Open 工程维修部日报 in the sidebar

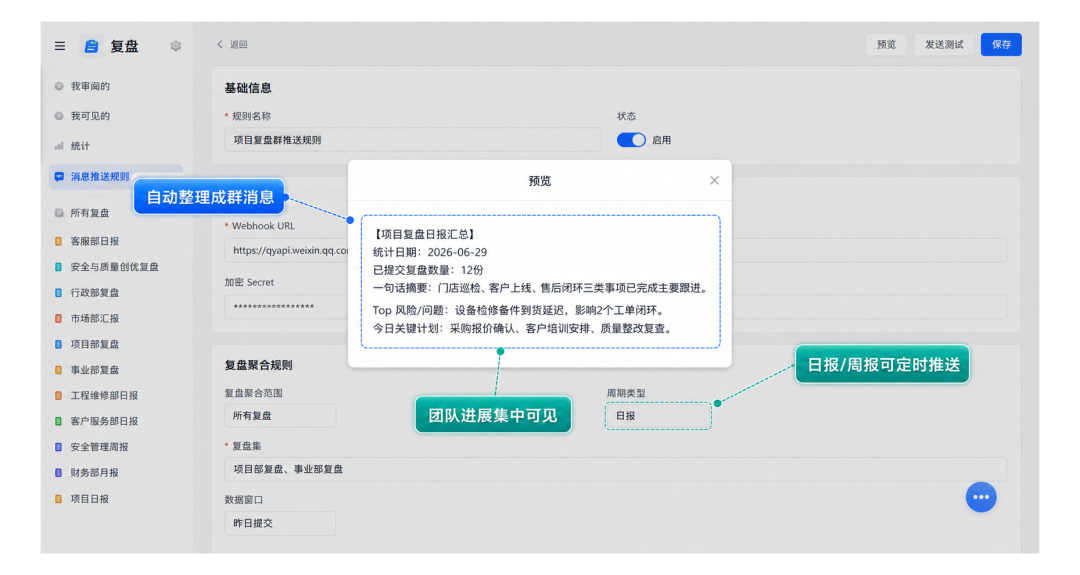click(104, 395)
